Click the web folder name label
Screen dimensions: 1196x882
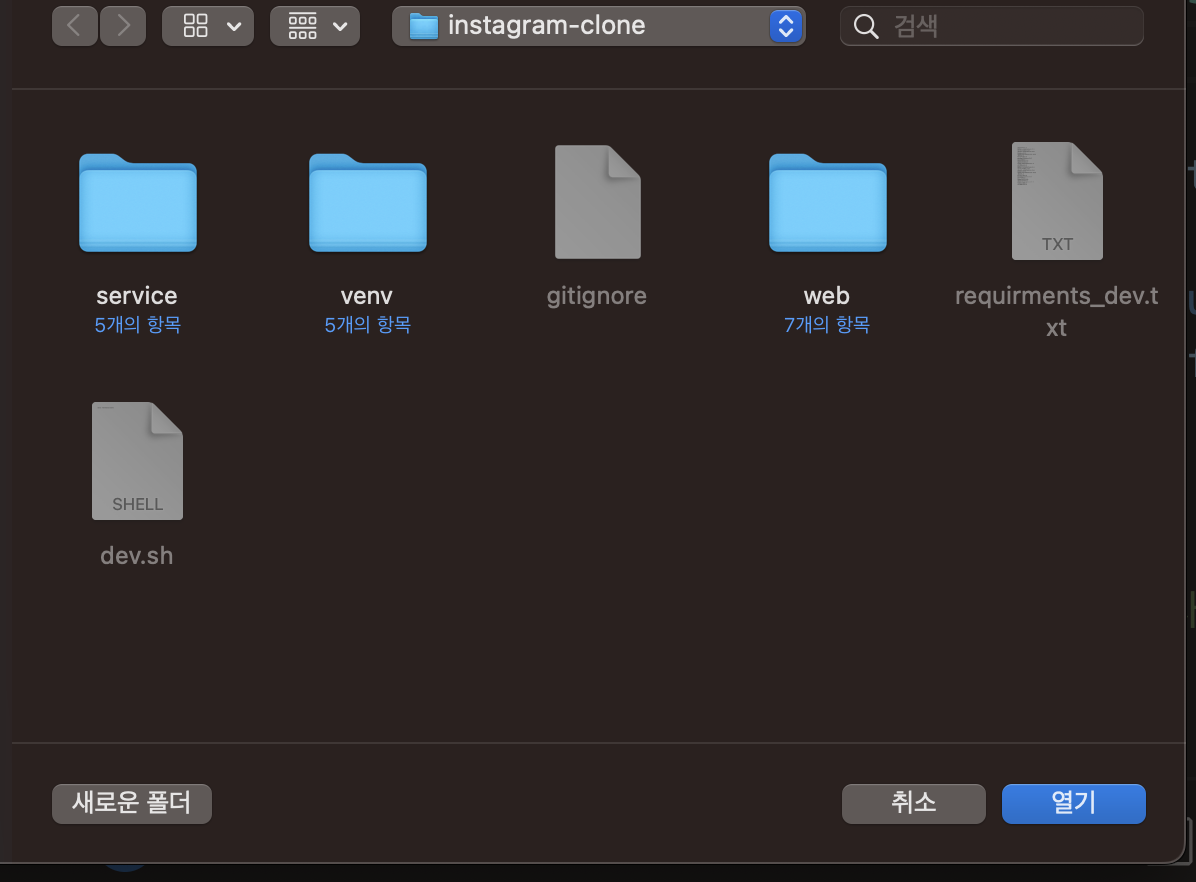tap(827, 296)
